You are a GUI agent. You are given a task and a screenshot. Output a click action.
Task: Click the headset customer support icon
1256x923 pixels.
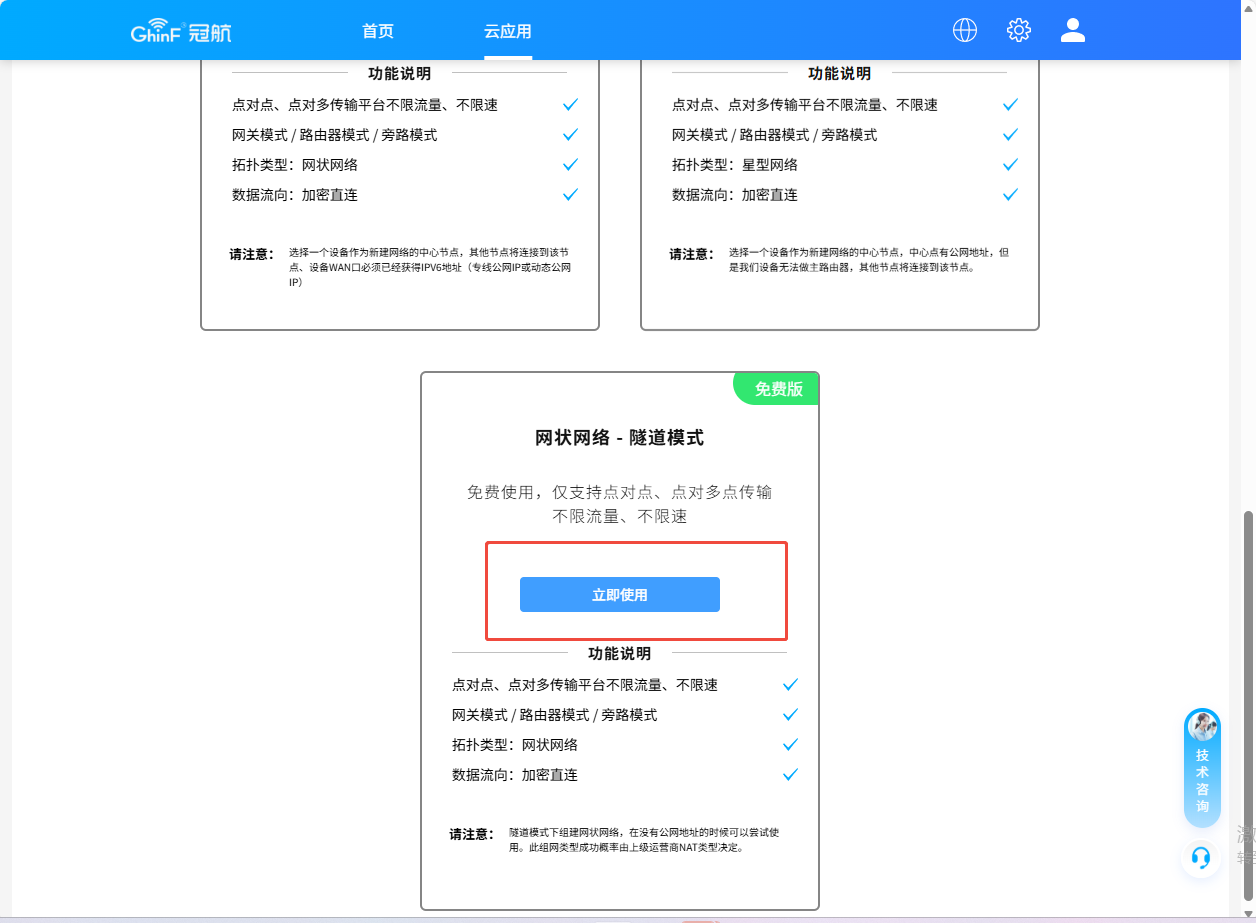(x=1201, y=858)
